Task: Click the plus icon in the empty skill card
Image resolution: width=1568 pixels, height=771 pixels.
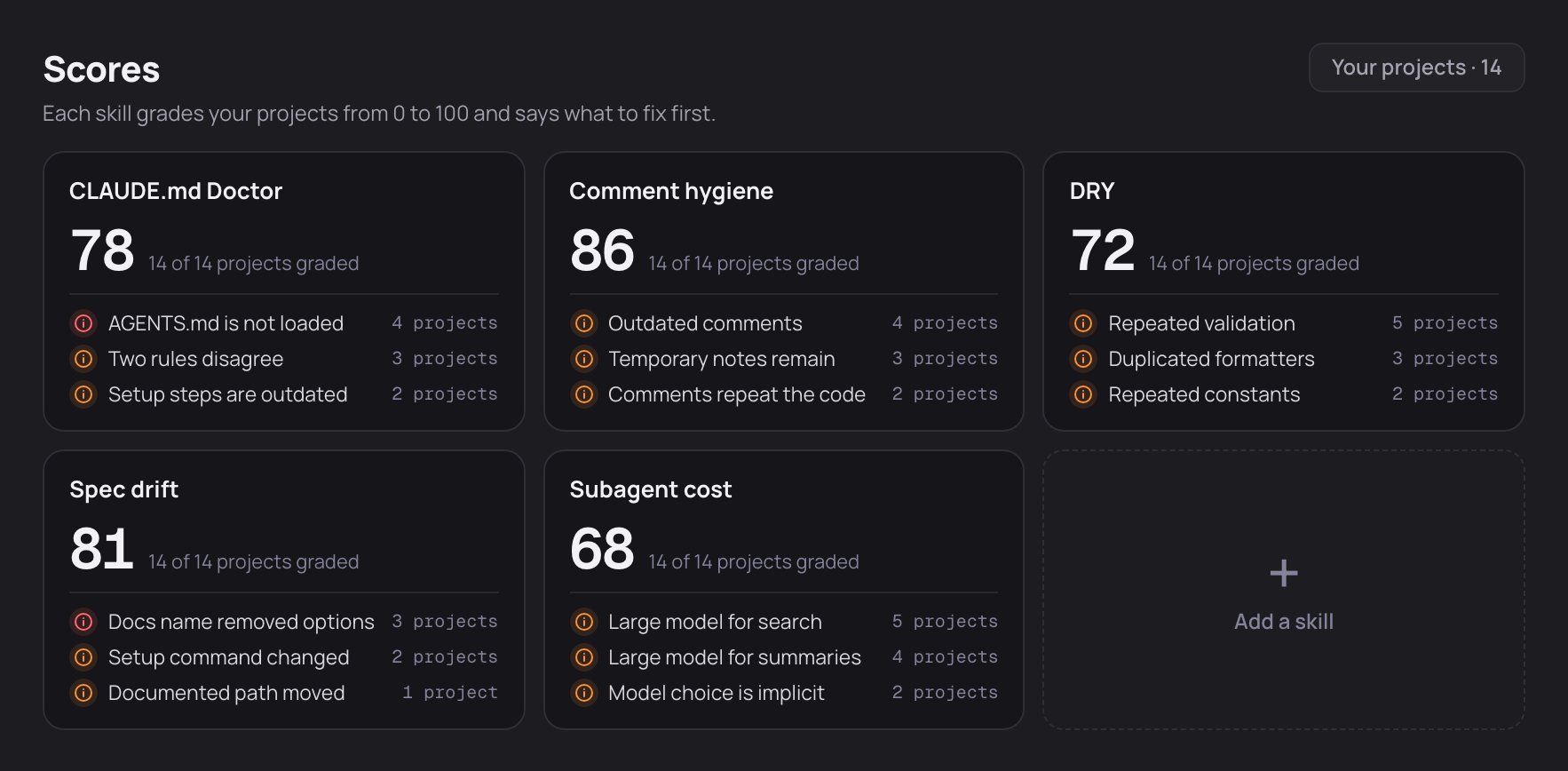Action: point(1284,573)
